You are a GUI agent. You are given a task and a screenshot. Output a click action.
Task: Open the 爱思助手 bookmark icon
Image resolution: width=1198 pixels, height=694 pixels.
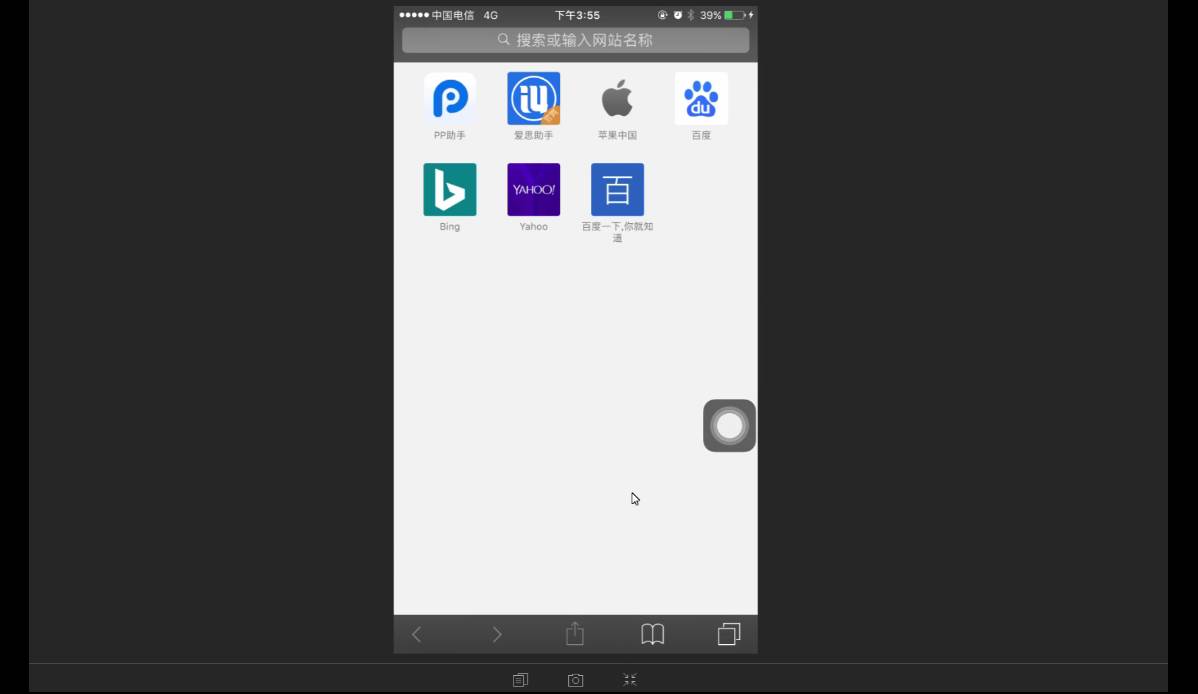(533, 99)
